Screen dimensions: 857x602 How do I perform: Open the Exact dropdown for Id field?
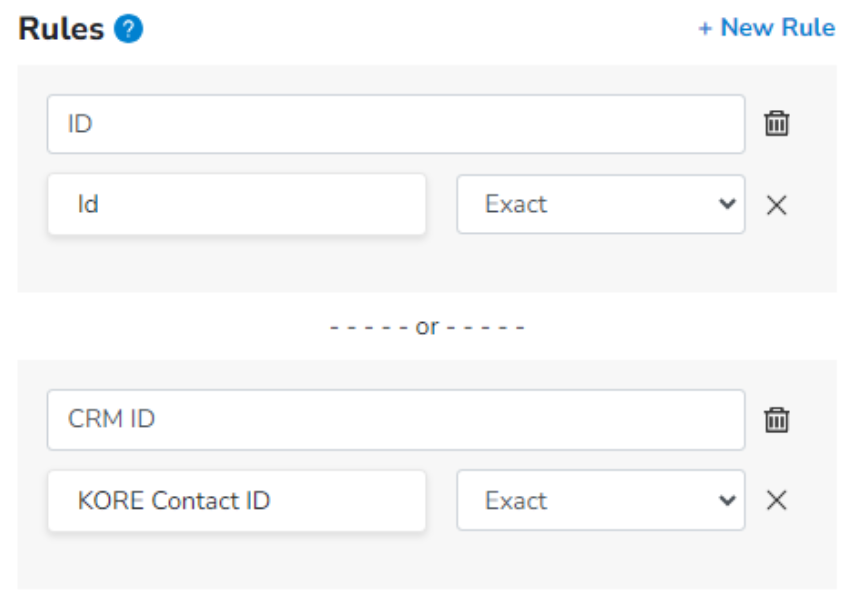tap(601, 204)
